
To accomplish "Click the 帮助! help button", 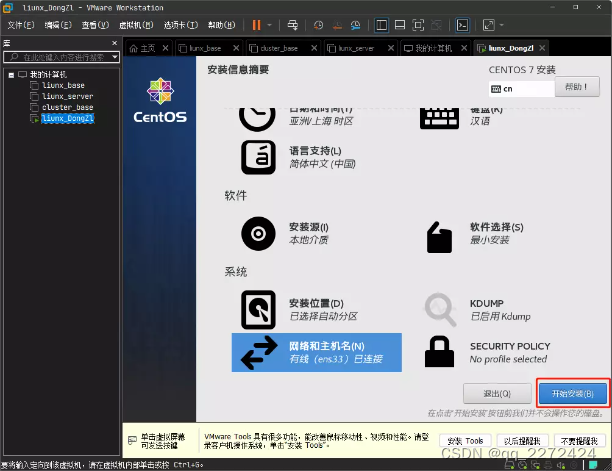I will (x=577, y=87).
